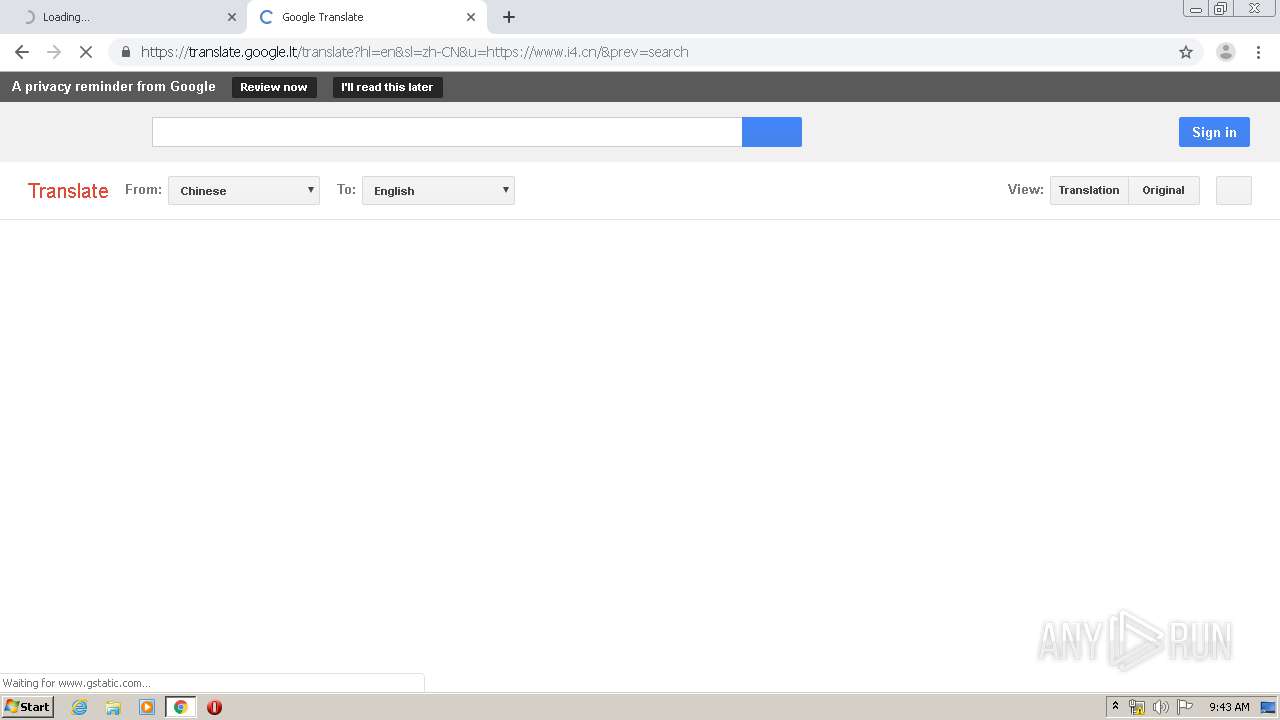Open Windows Media Player taskbar icon
Viewport: 1280px width, 720px height.
click(x=147, y=707)
